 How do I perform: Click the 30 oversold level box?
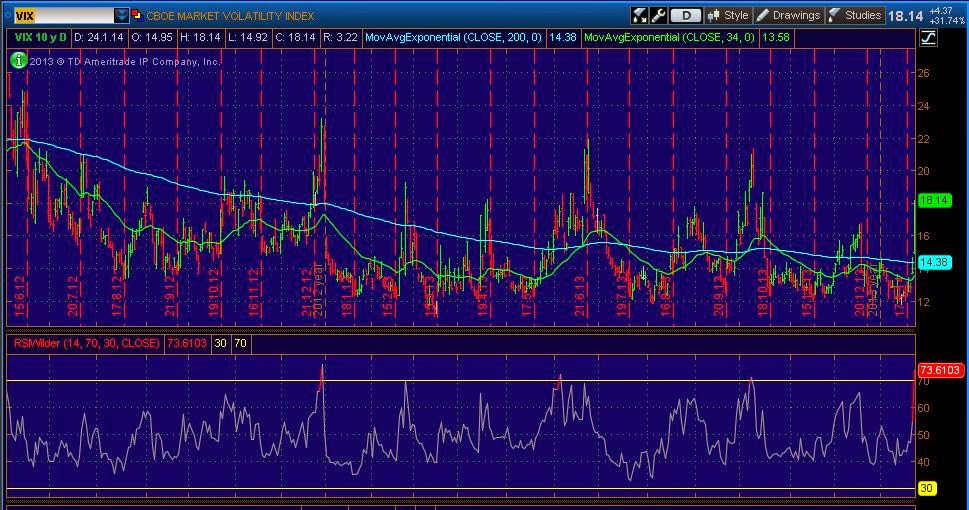(x=221, y=343)
